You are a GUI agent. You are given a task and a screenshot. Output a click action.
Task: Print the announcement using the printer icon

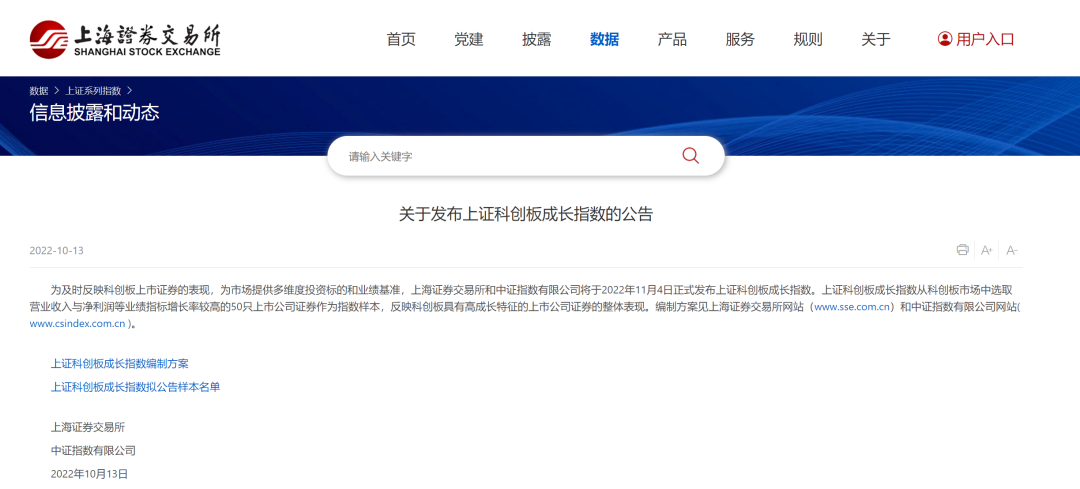point(962,250)
